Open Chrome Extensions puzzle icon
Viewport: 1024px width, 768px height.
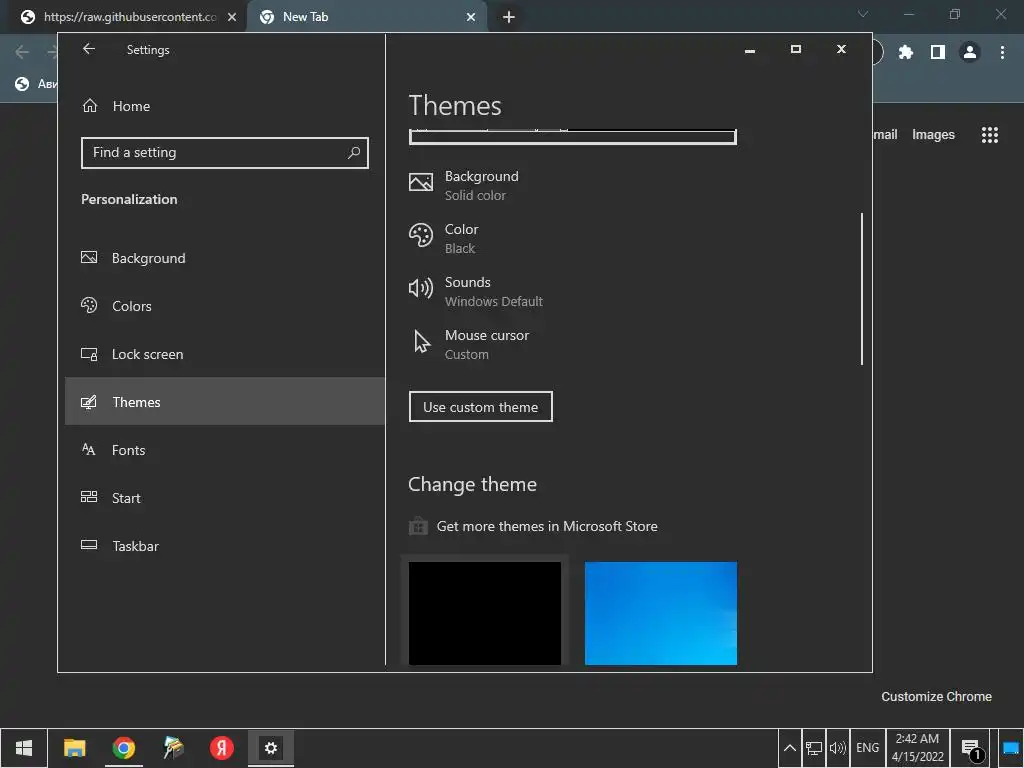pyautogui.click(x=906, y=52)
